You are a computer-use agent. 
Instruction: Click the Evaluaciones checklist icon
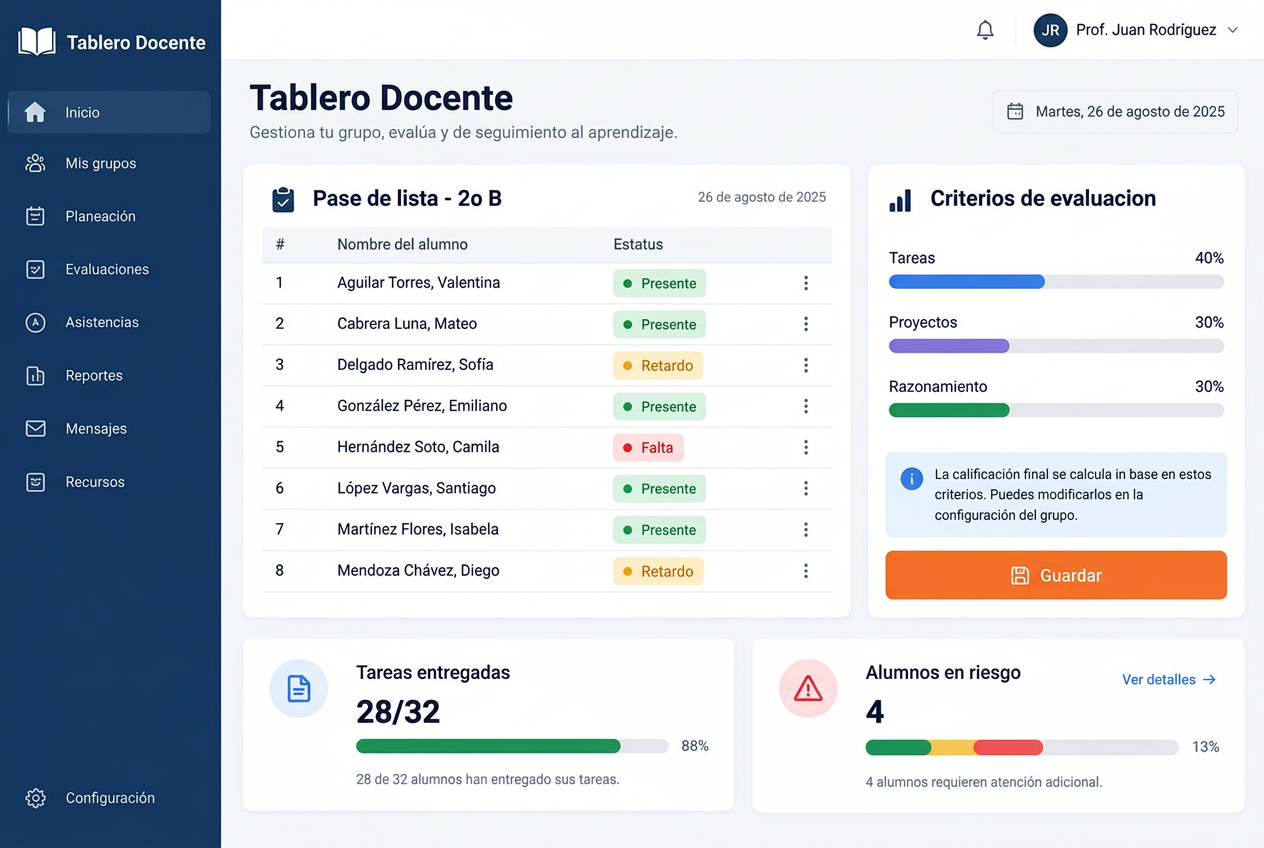coord(35,269)
